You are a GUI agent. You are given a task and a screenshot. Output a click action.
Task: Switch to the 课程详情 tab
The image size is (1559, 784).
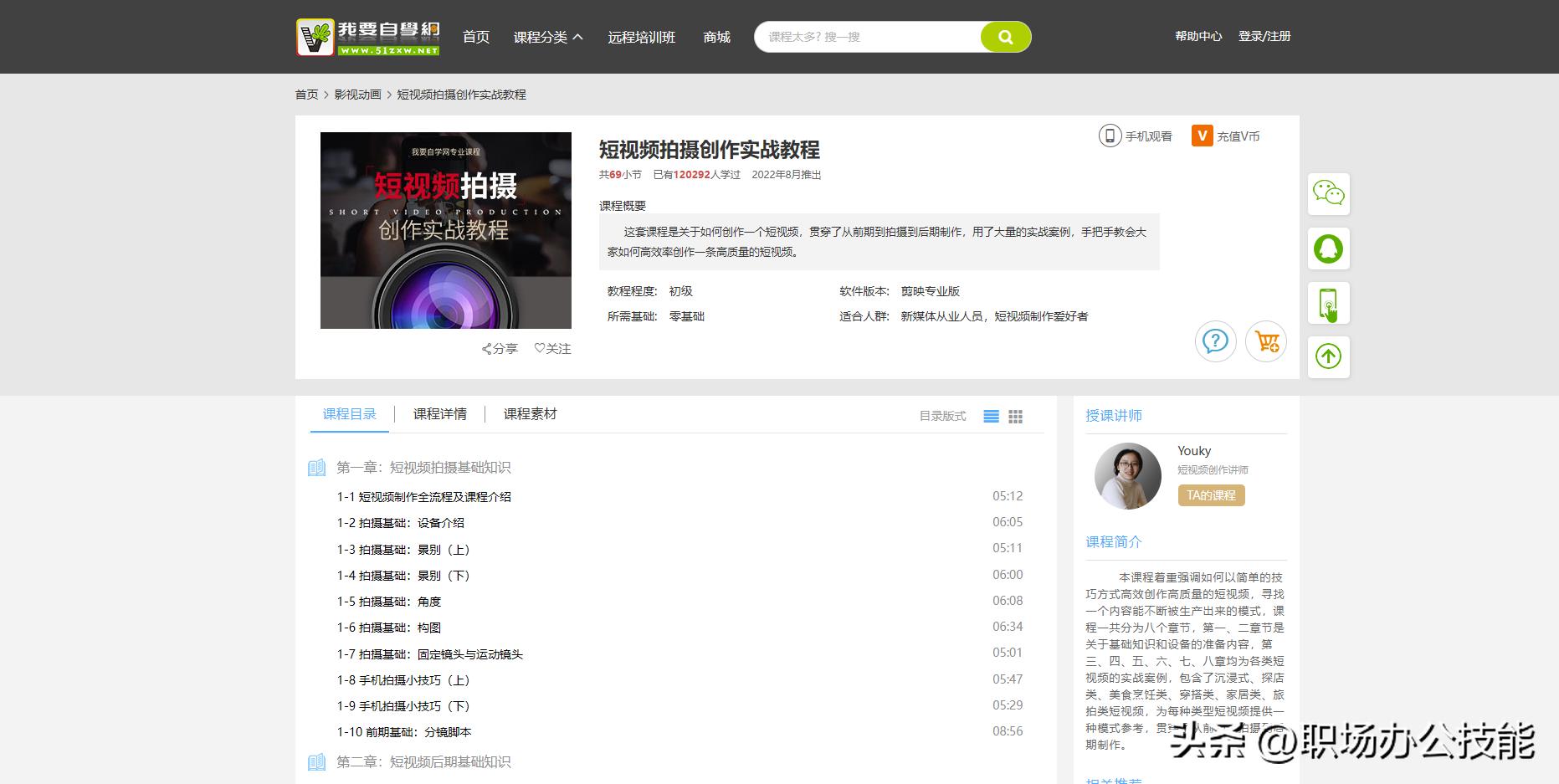[438, 412]
